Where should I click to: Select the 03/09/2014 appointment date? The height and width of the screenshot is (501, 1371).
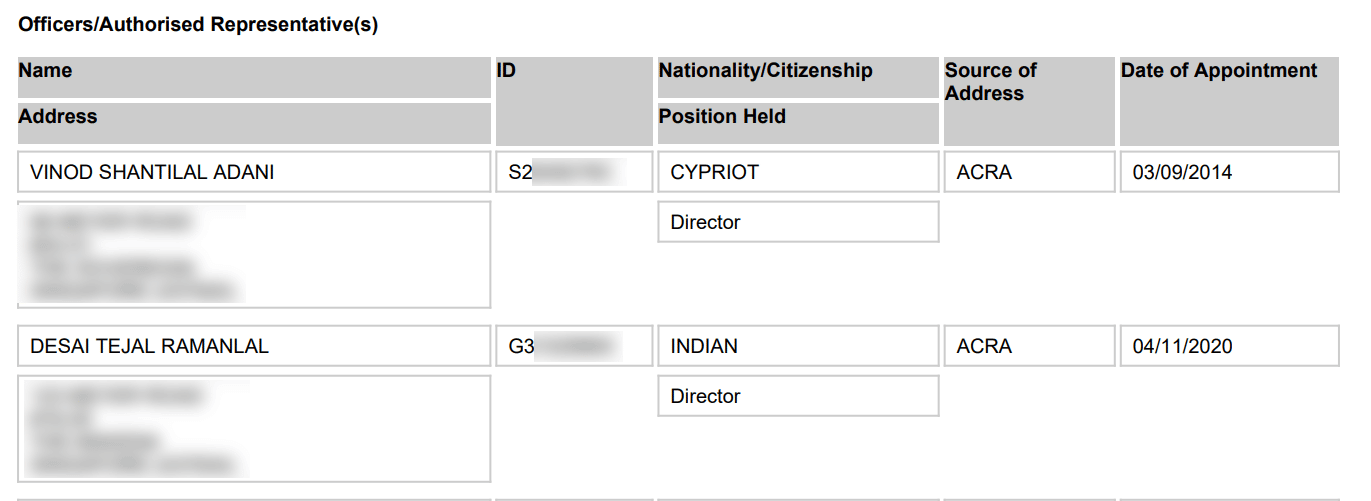coord(1229,172)
